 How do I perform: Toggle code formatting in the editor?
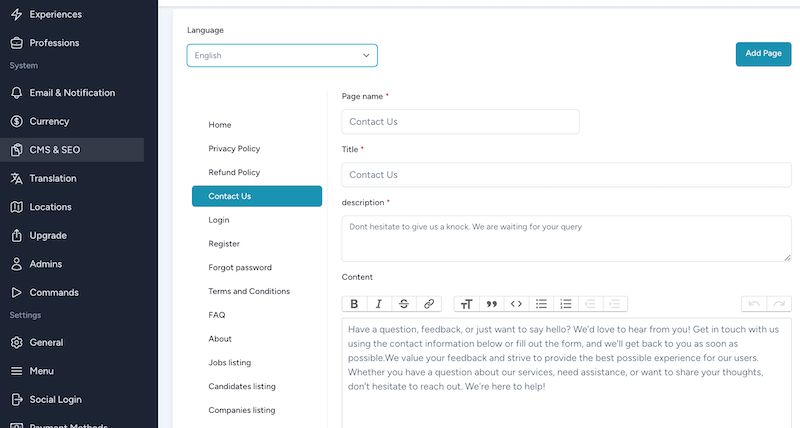(516, 304)
